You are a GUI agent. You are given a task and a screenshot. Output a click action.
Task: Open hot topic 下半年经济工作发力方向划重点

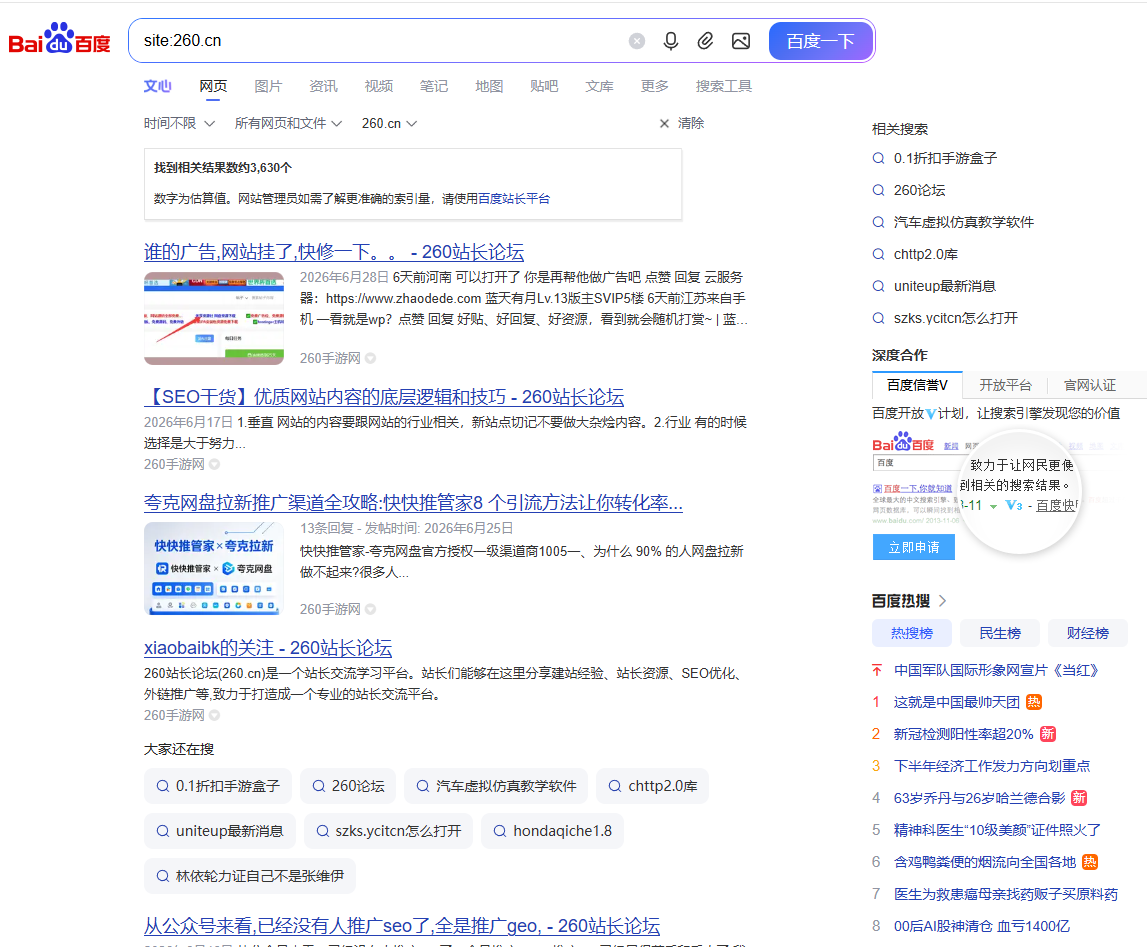tap(992, 766)
